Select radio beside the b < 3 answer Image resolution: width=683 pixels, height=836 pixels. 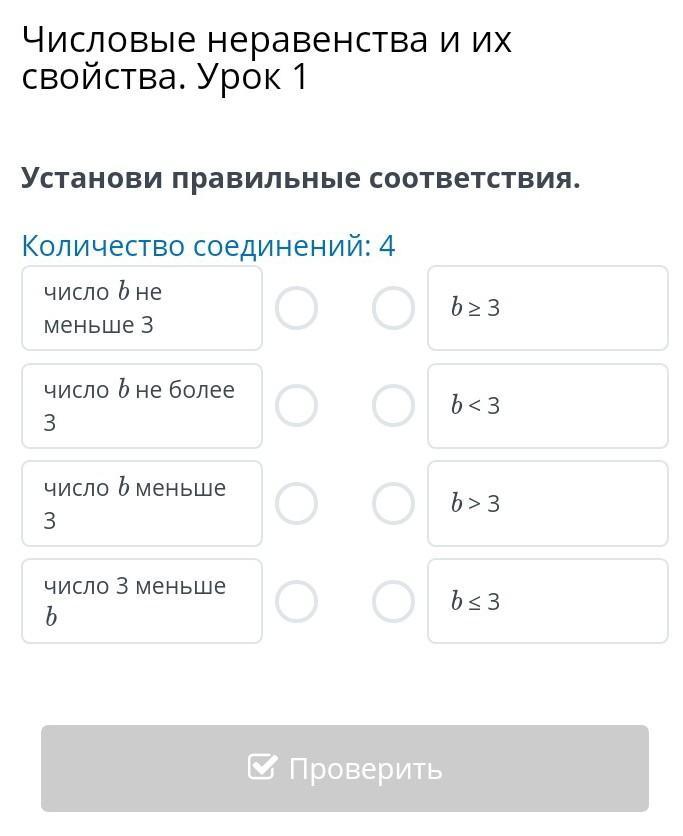(x=393, y=406)
